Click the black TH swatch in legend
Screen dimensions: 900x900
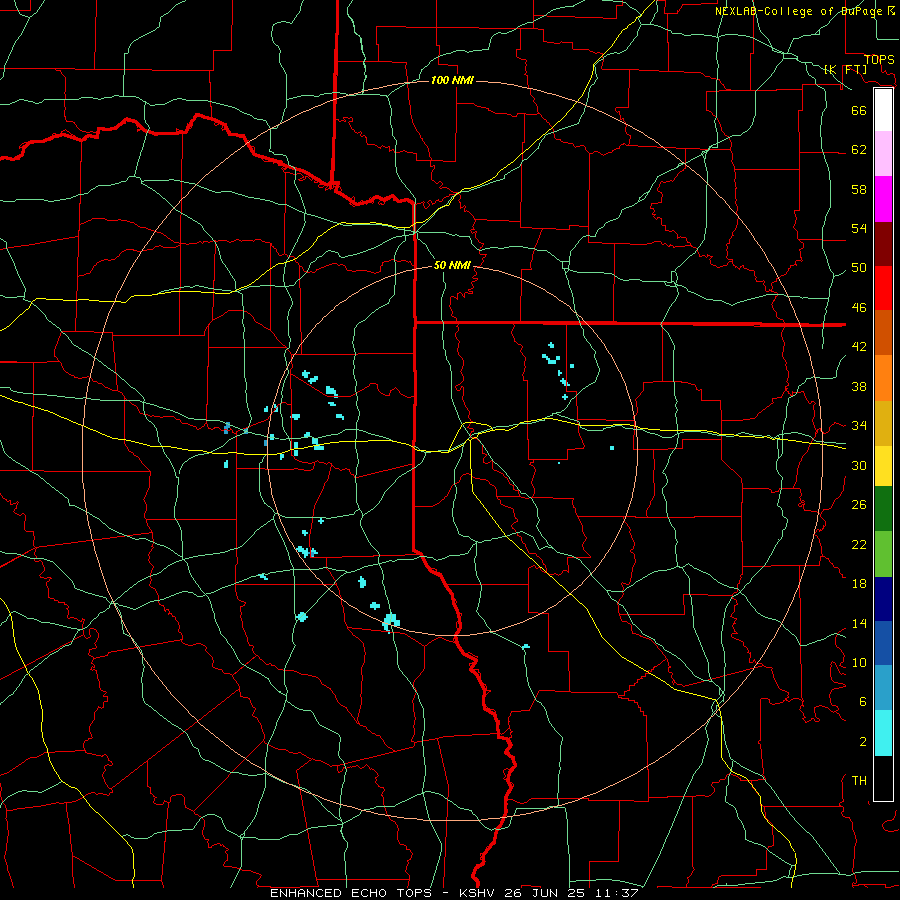tap(883, 778)
